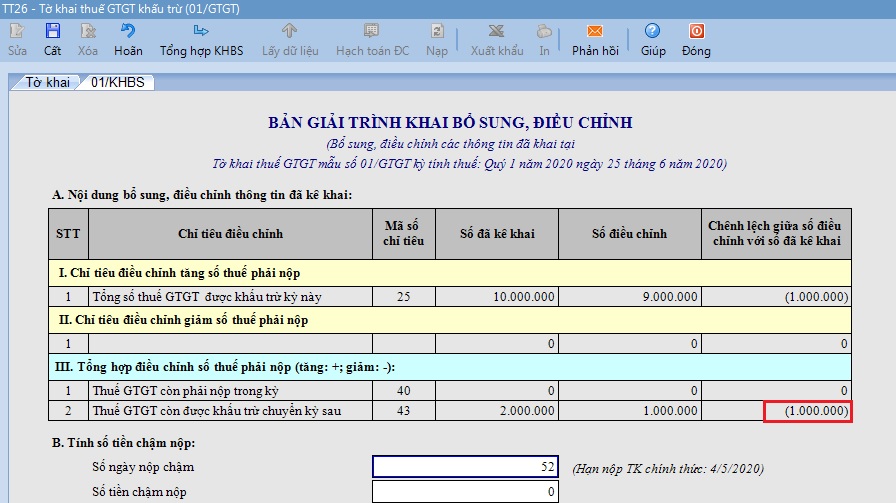The image size is (896, 503).
Task: Click header 'Chỉ tiêu điều chỉnh'
Action: click(230, 234)
